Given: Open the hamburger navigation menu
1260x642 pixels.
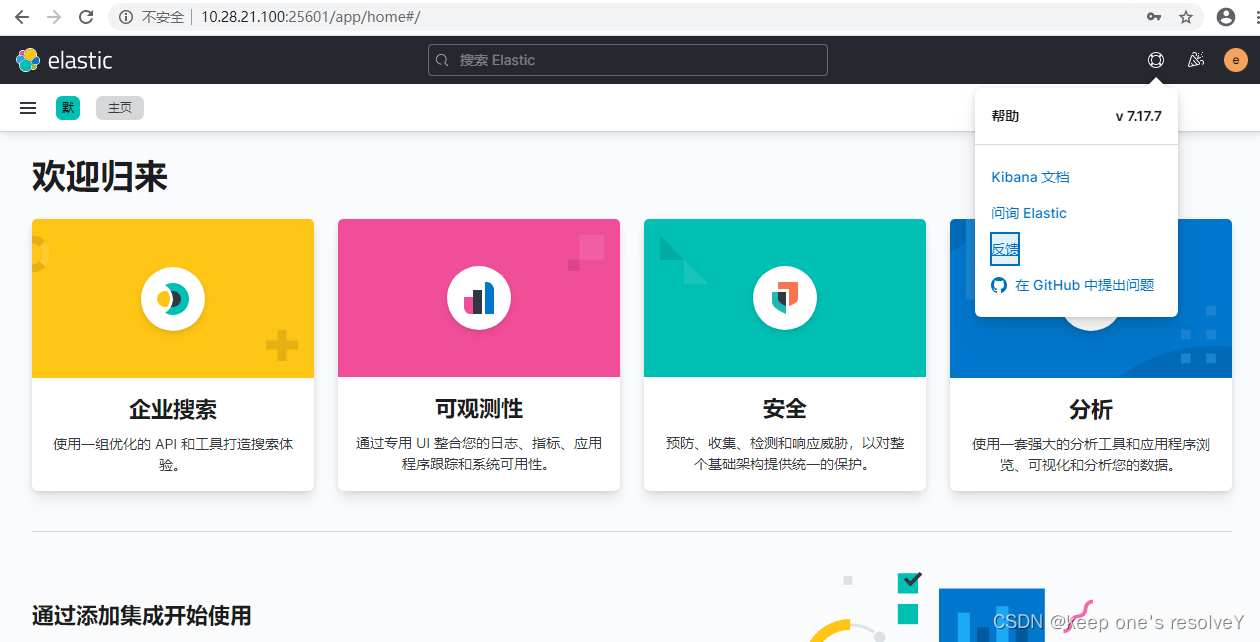Looking at the screenshot, I should click(x=28, y=108).
